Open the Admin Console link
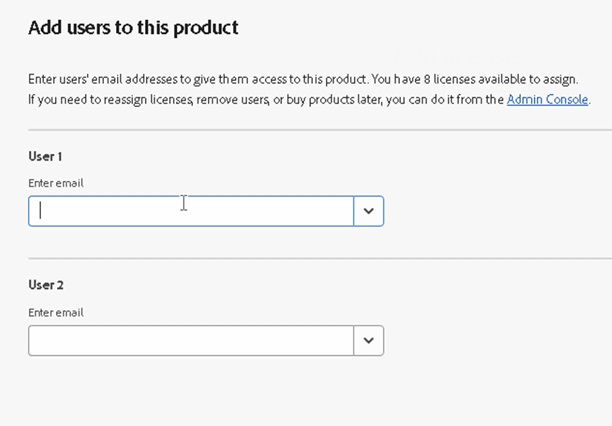The height and width of the screenshot is (426, 612). pos(547,100)
